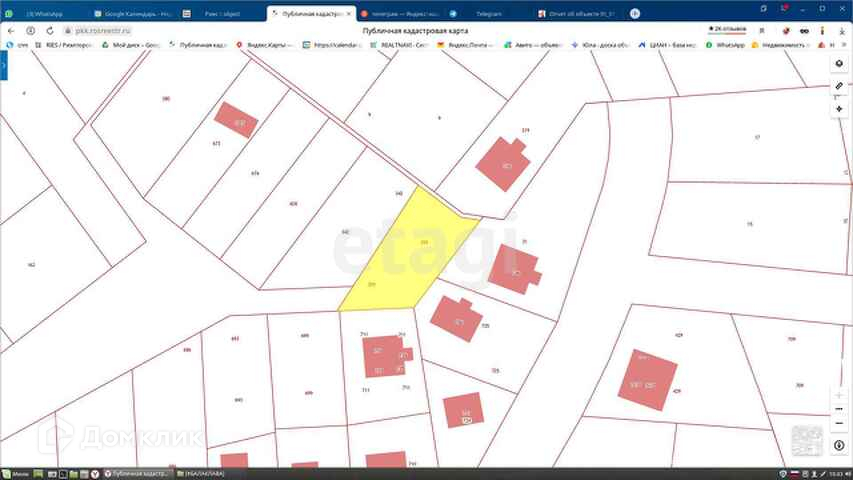Open the REALTNAVI bookmark
The width and height of the screenshot is (853, 480).
pyautogui.click(x=399, y=45)
